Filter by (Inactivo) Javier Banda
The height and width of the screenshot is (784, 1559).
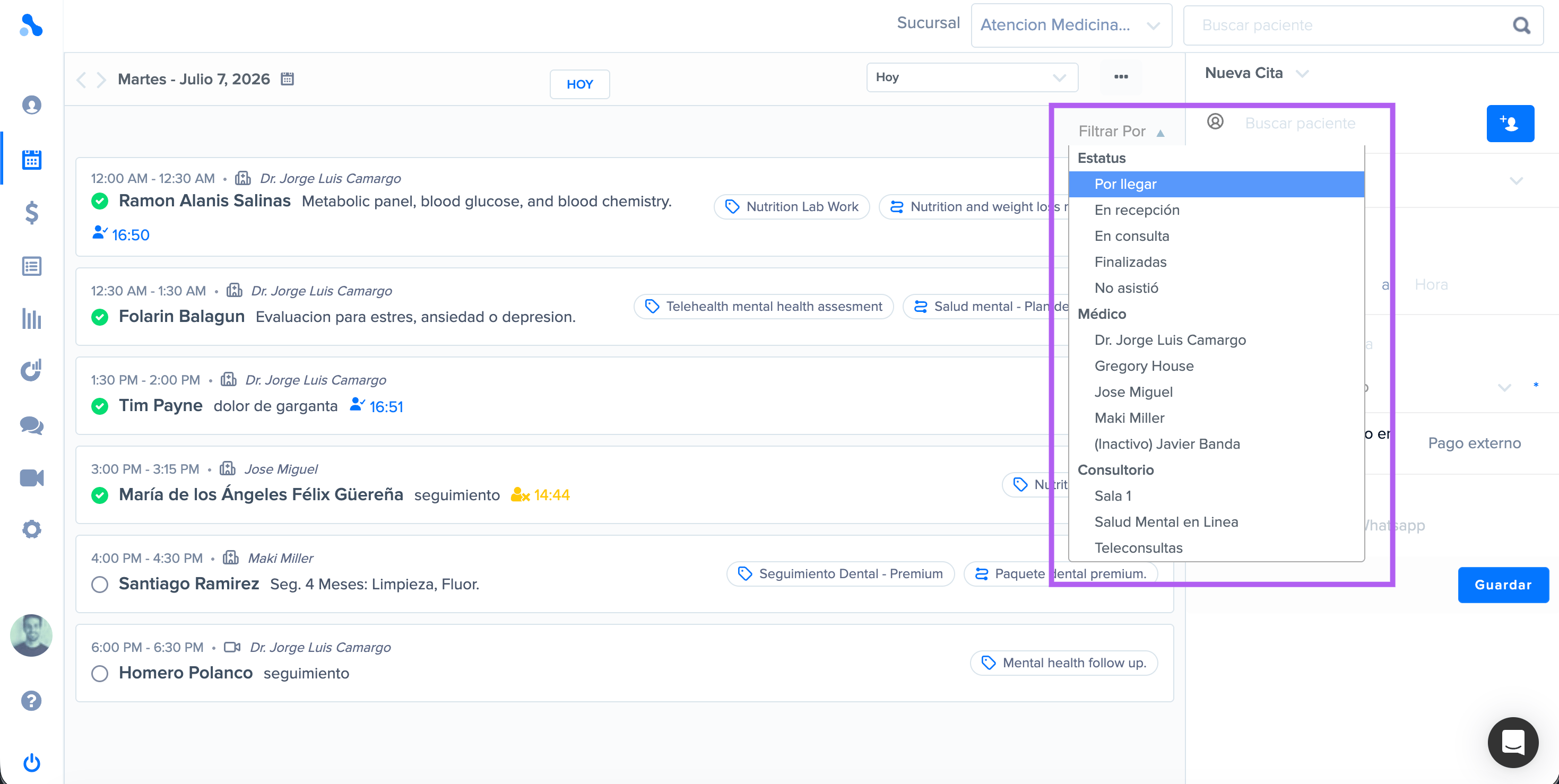coord(1216,444)
